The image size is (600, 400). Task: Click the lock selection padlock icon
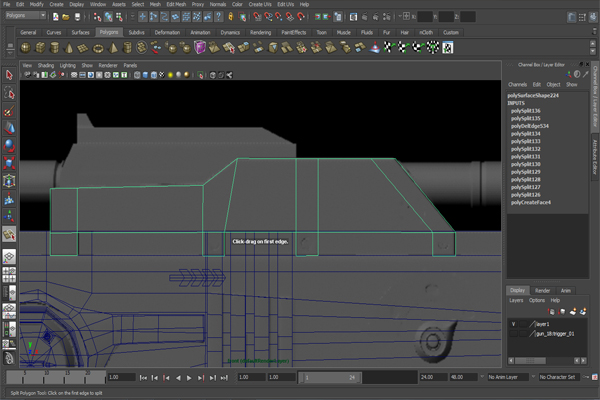230,16
